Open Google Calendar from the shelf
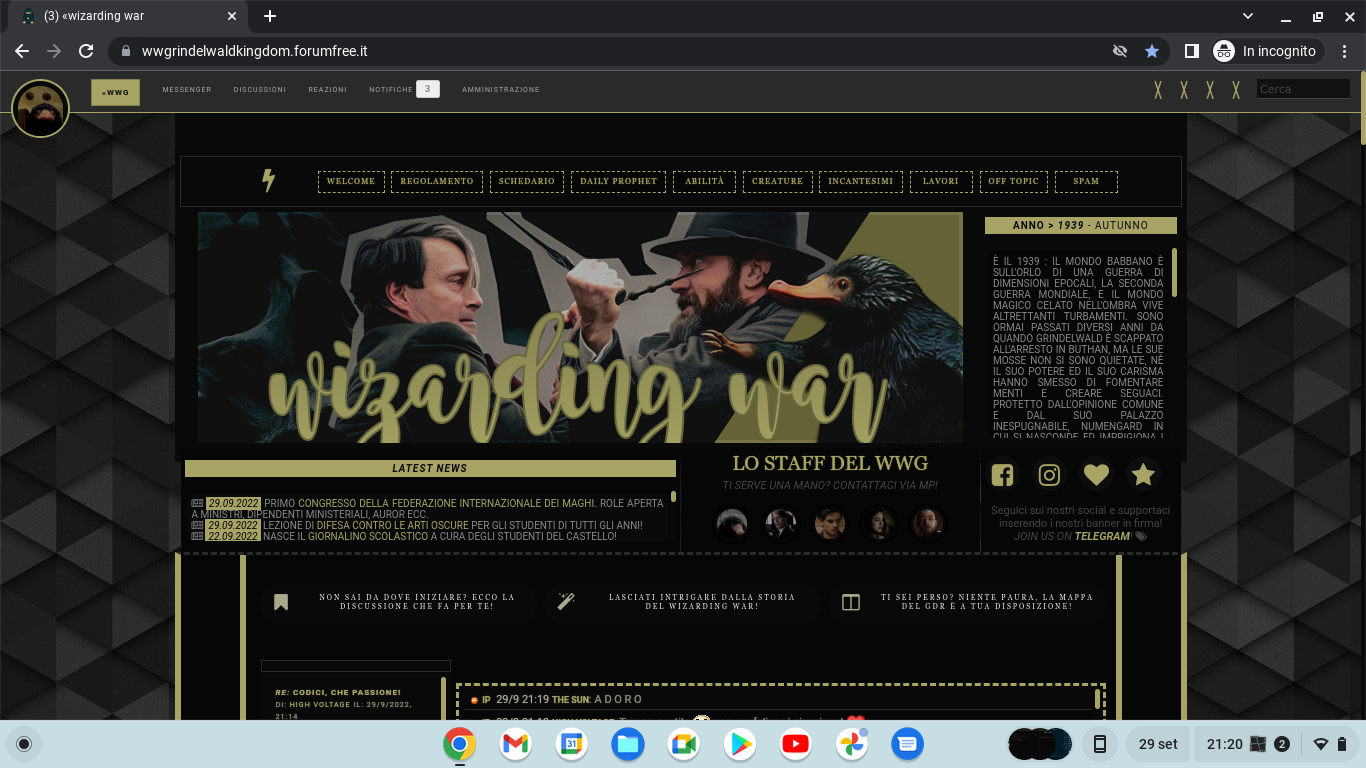This screenshot has height=768, width=1366. tap(571, 744)
